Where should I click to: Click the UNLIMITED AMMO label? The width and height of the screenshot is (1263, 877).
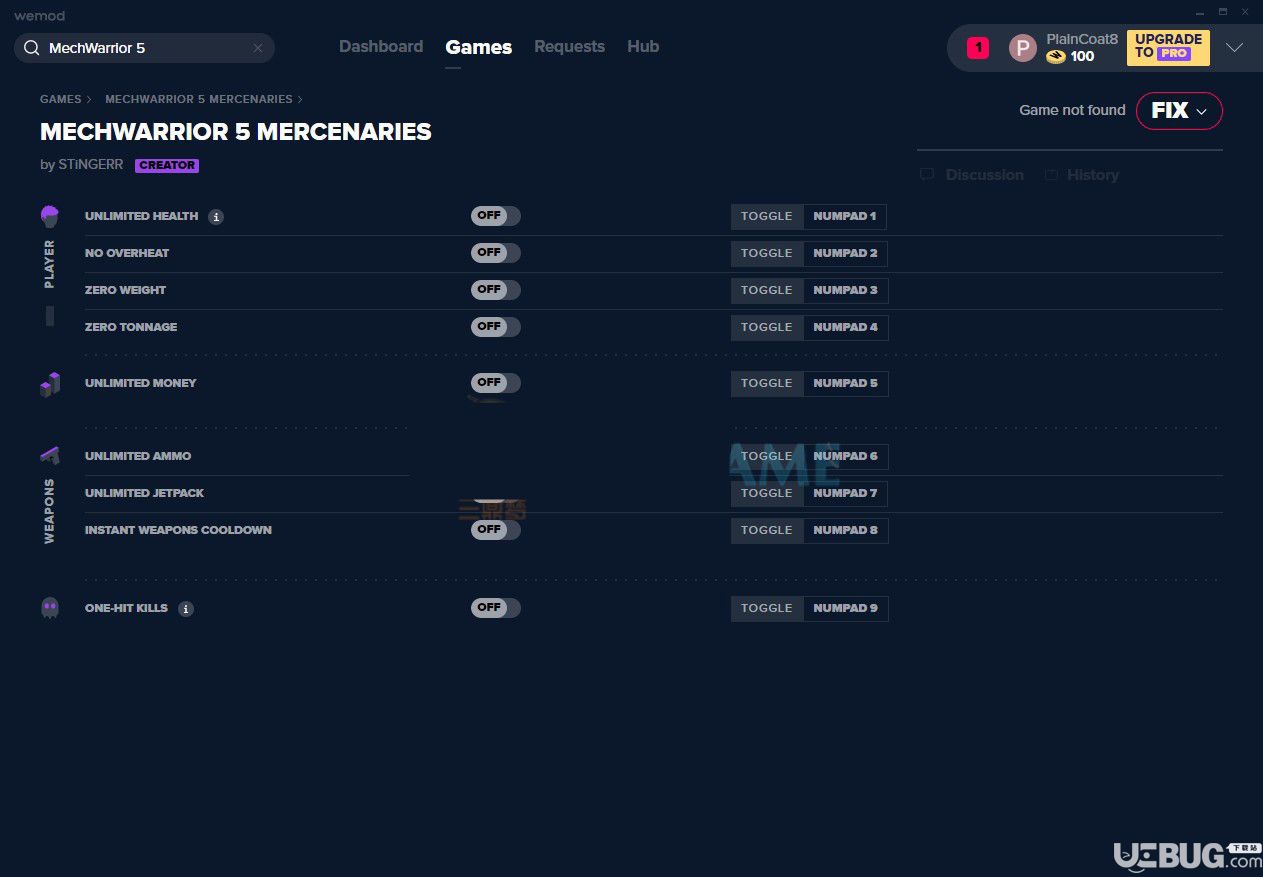138,456
